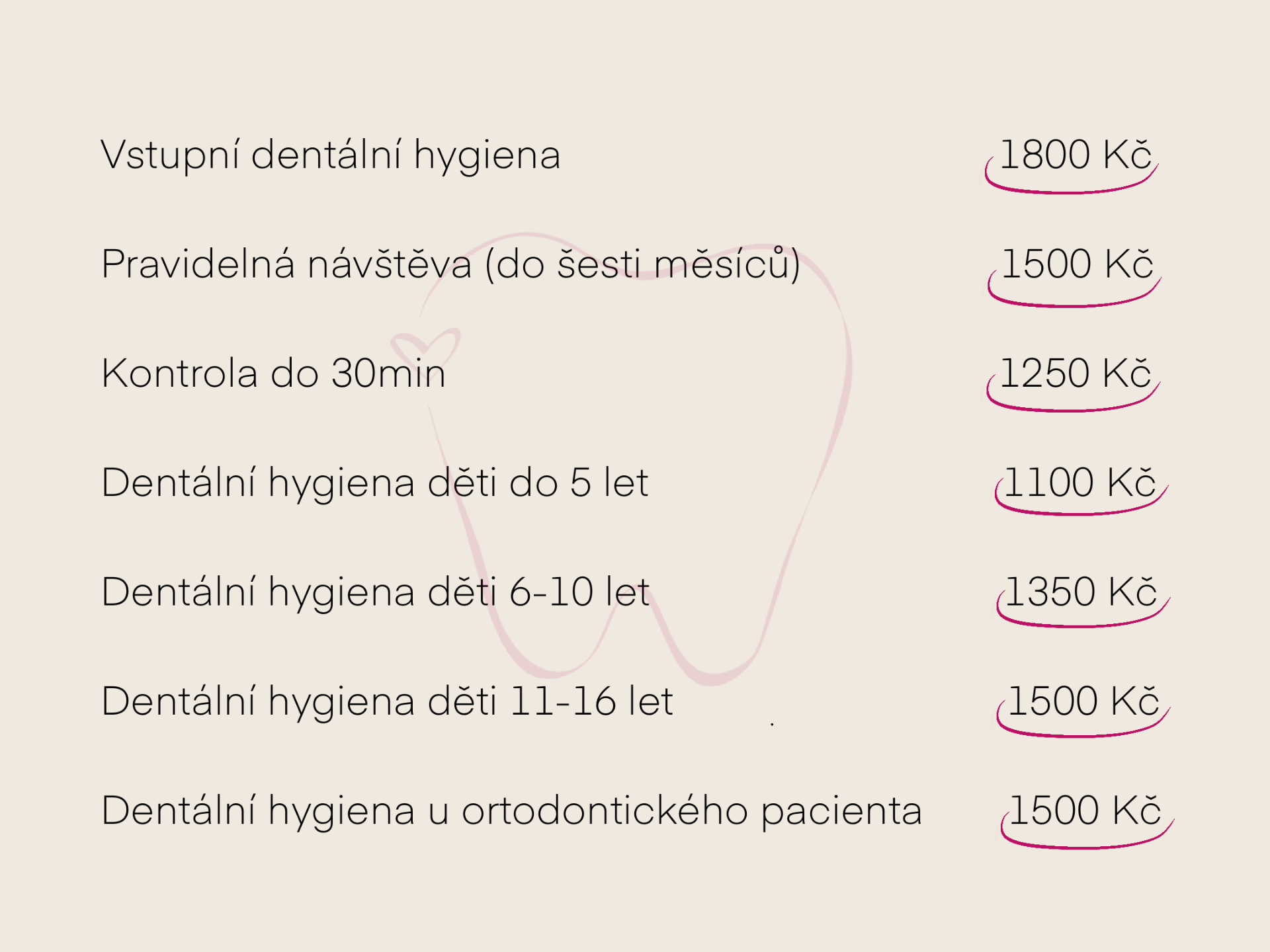Select the "Vstupní dentální hygiena" service text

click(330, 155)
